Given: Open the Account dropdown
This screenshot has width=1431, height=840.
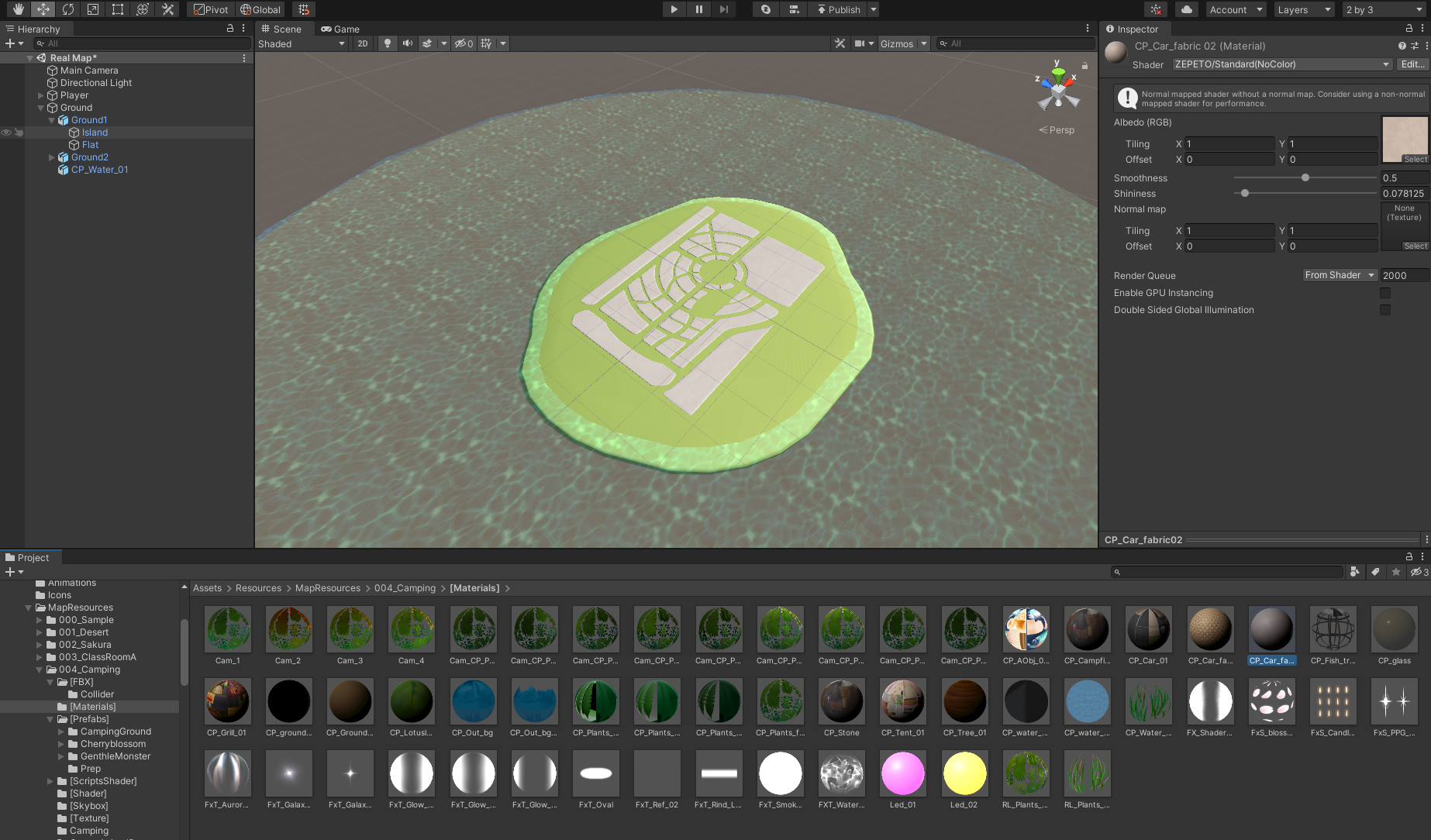Looking at the screenshot, I should point(1236,9).
